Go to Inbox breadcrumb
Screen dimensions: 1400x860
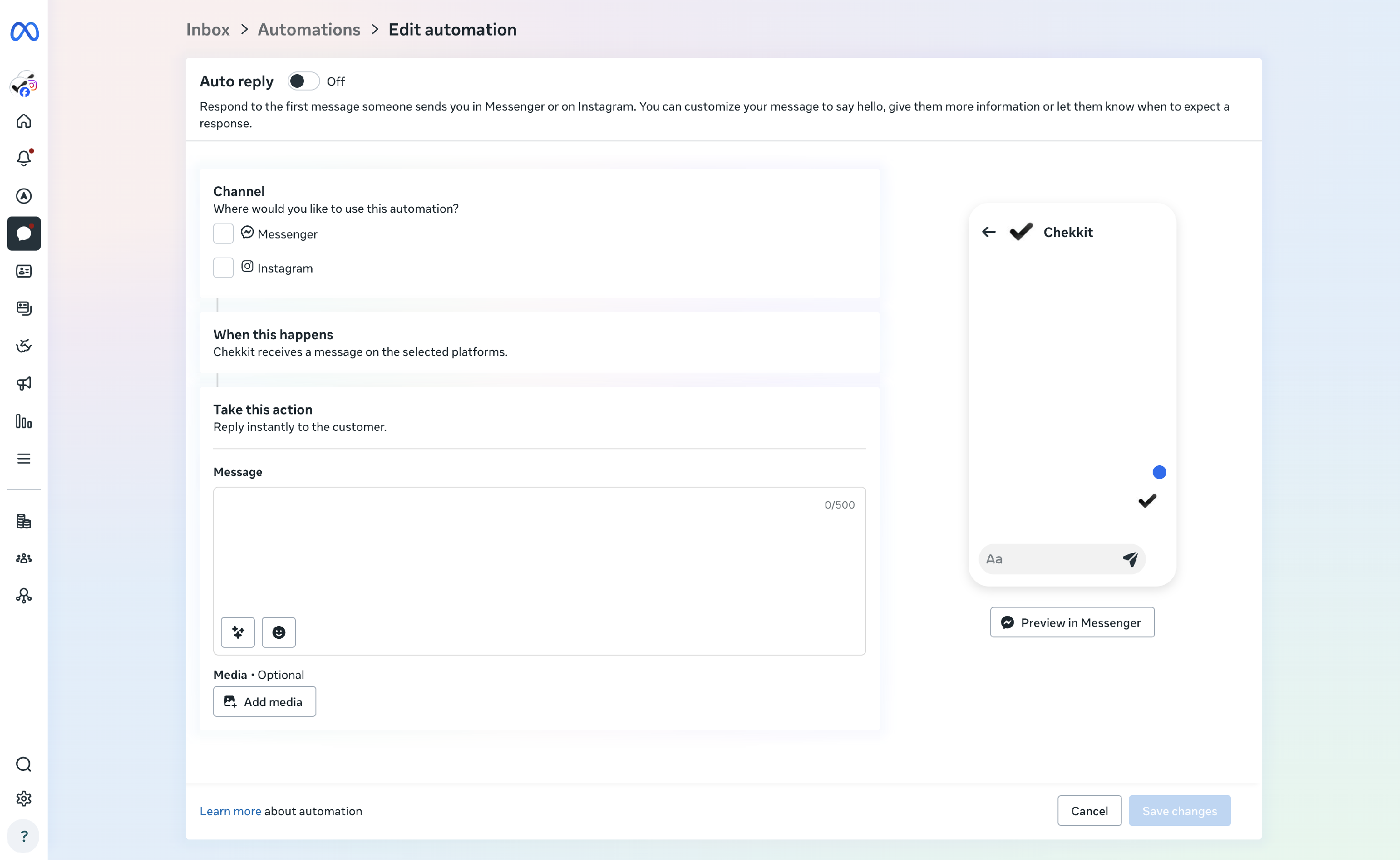[x=208, y=29]
